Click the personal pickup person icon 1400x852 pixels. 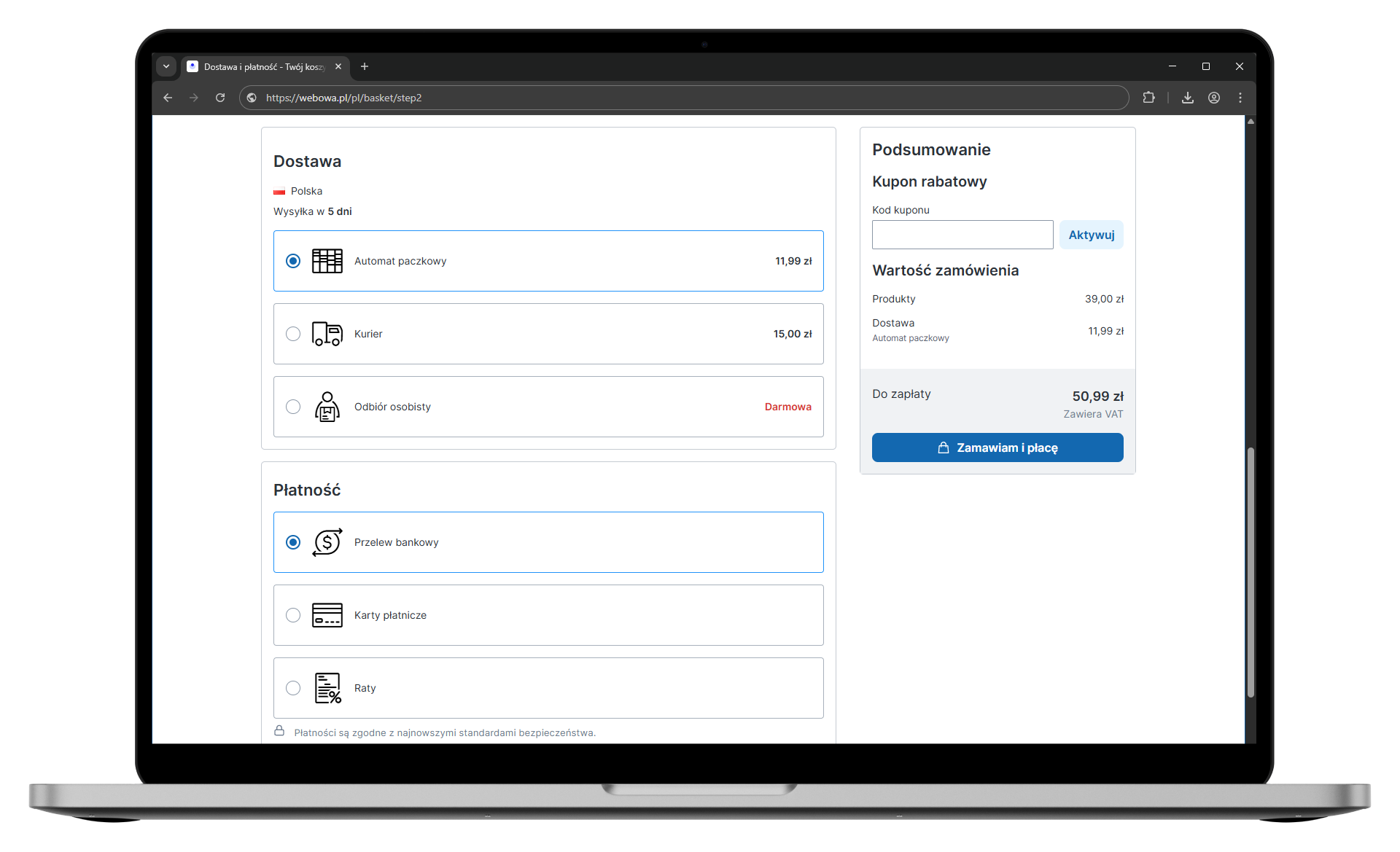[x=327, y=407]
